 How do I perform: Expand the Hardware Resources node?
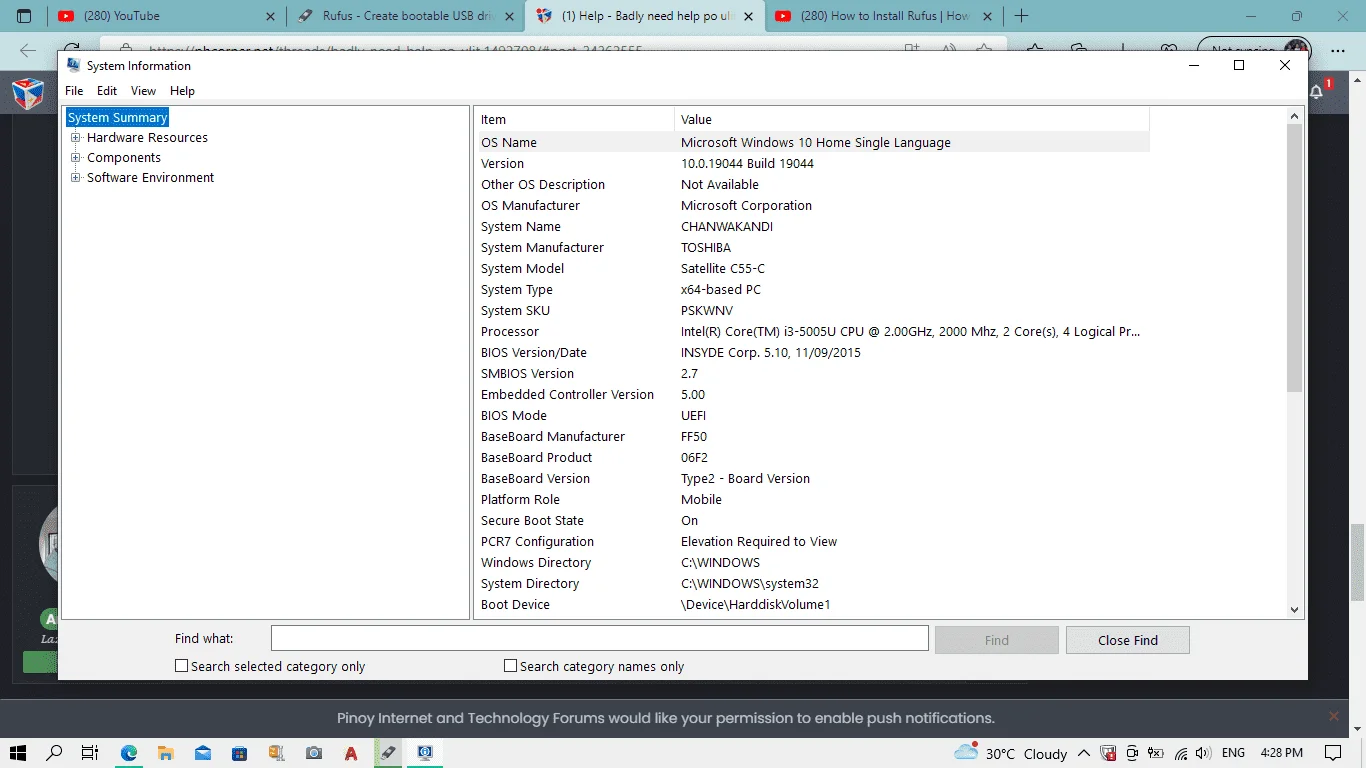[x=75, y=138]
